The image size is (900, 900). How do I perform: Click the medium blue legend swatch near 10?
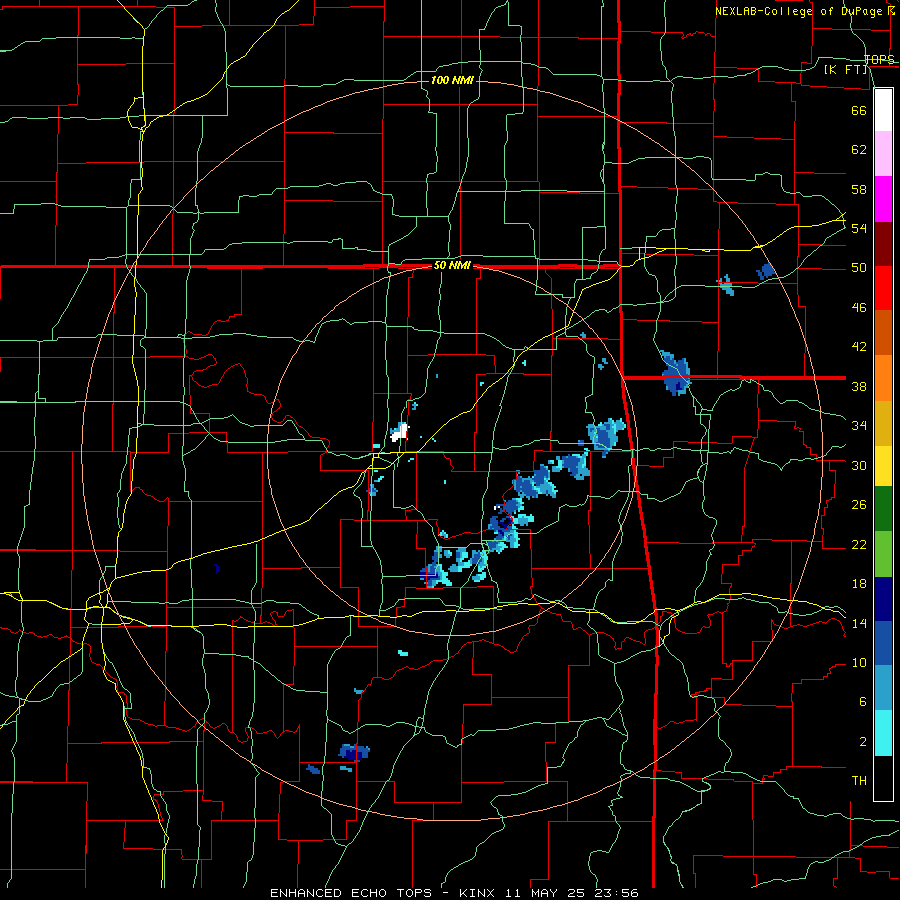[883, 643]
